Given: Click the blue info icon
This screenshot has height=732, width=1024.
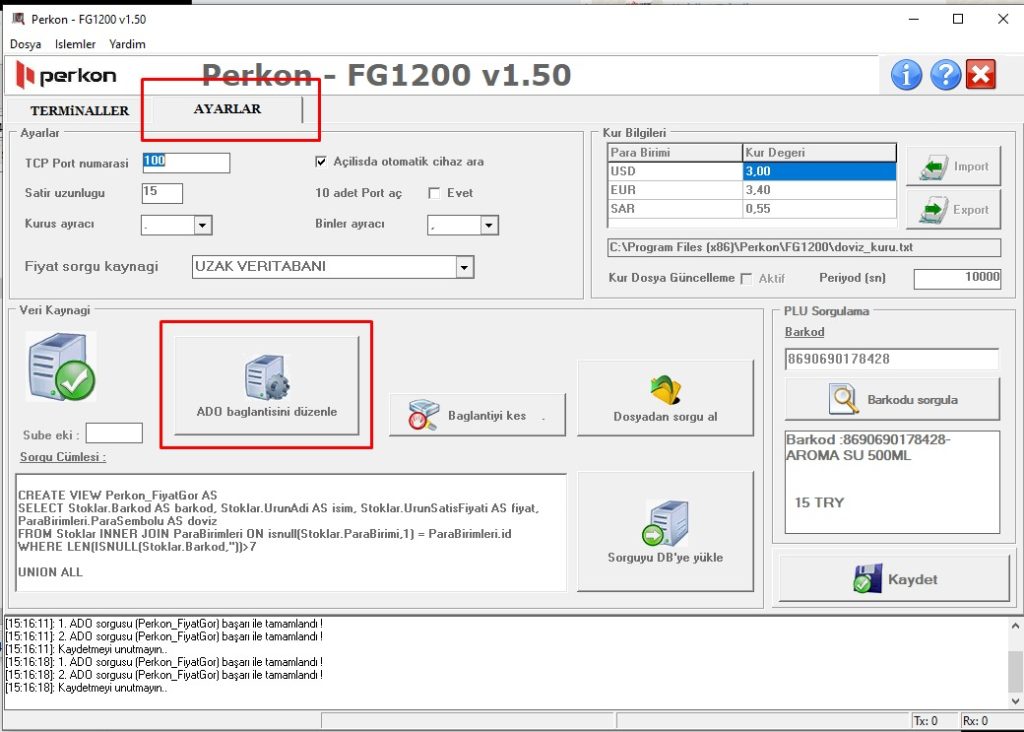Looking at the screenshot, I should [x=906, y=75].
